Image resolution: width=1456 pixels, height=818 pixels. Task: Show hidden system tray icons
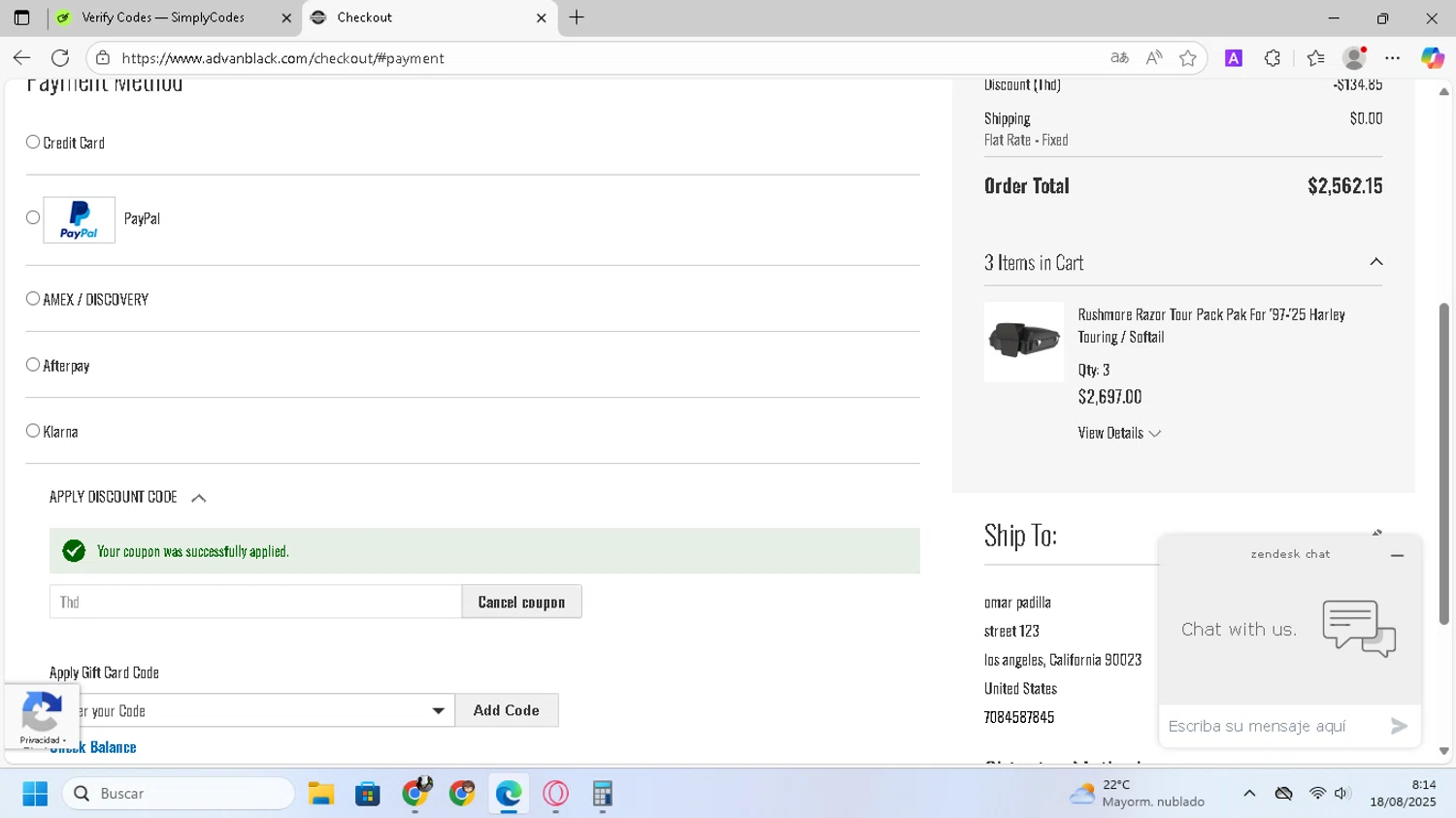pyautogui.click(x=1249, y=794)
